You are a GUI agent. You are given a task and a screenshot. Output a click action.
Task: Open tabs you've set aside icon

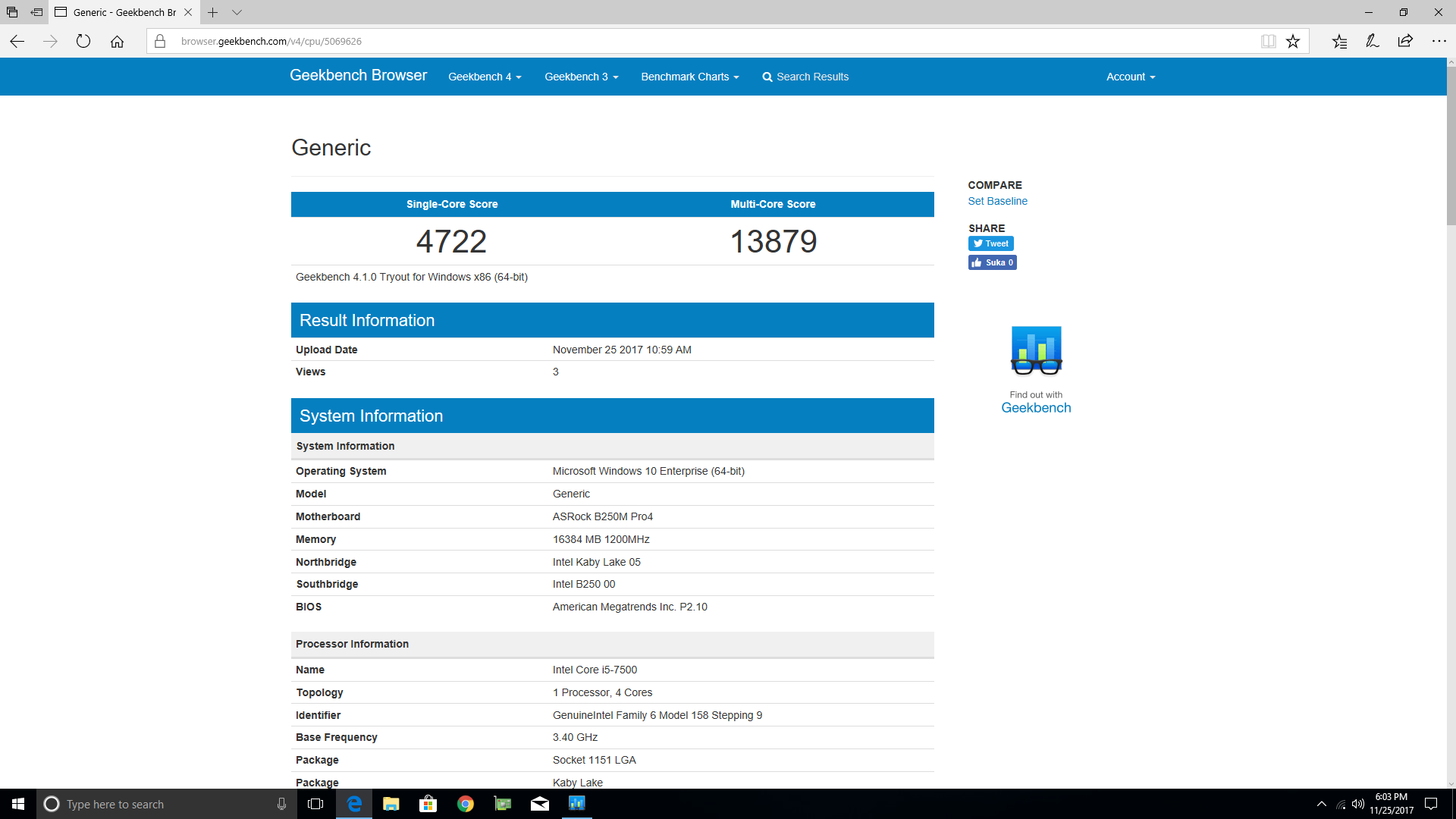point(12,12)
